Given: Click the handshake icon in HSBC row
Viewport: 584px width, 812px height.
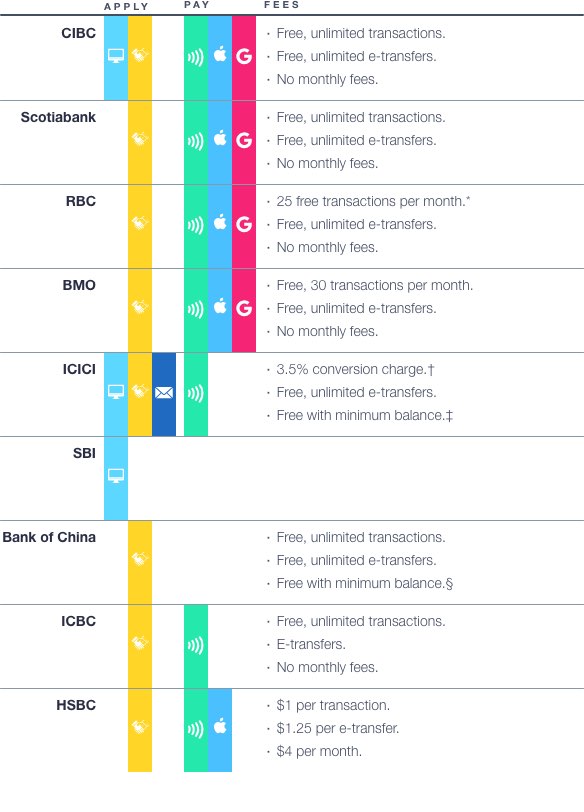Looking at the screenshot, I should [x=140, y=727].
